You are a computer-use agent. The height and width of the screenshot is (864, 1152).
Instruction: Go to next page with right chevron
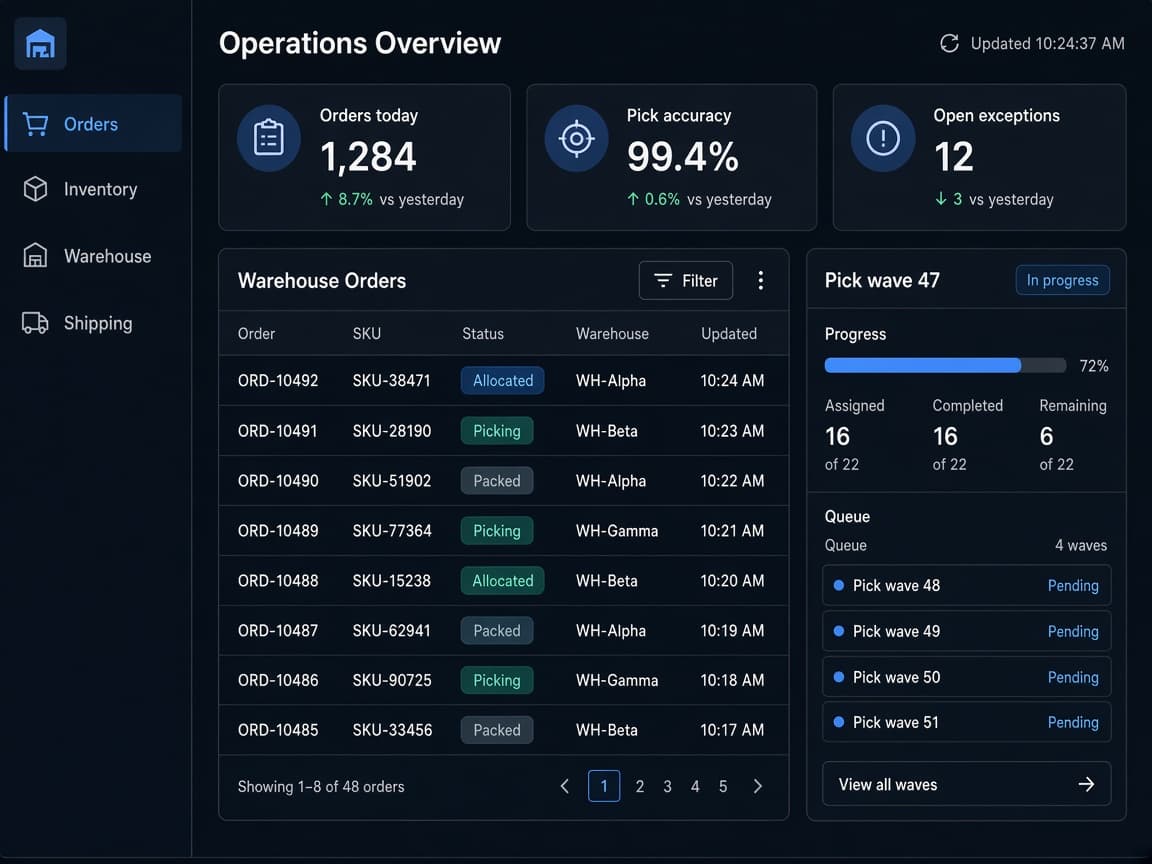point(757,786)
